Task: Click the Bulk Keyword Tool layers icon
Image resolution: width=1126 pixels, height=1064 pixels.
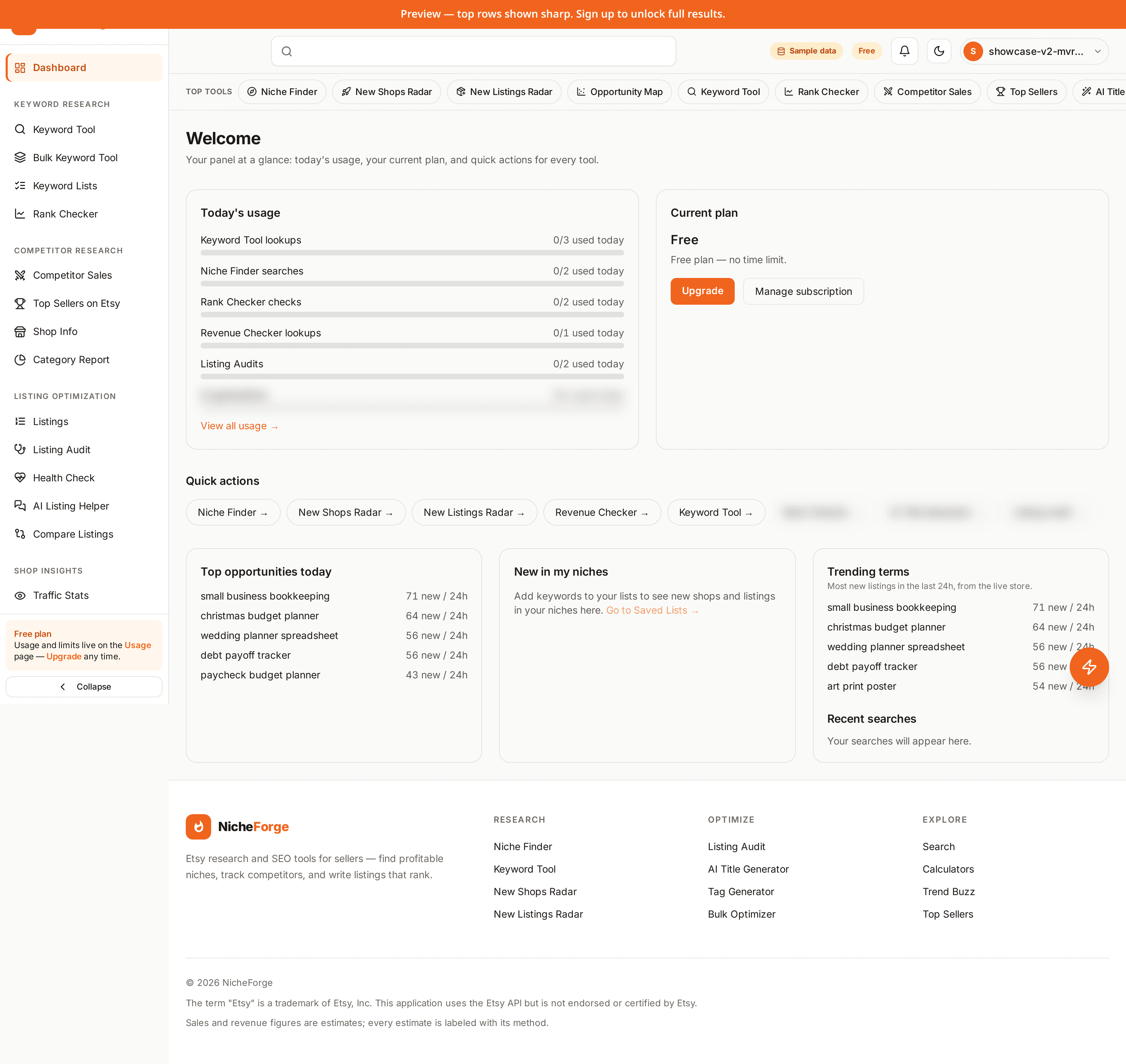Action: point(20,158)
